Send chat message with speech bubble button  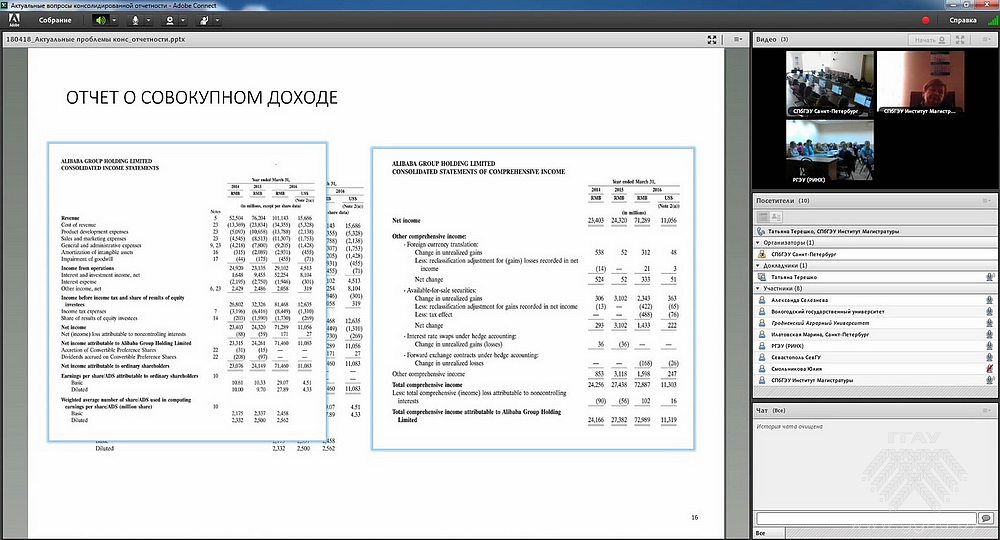coord(987,518)
